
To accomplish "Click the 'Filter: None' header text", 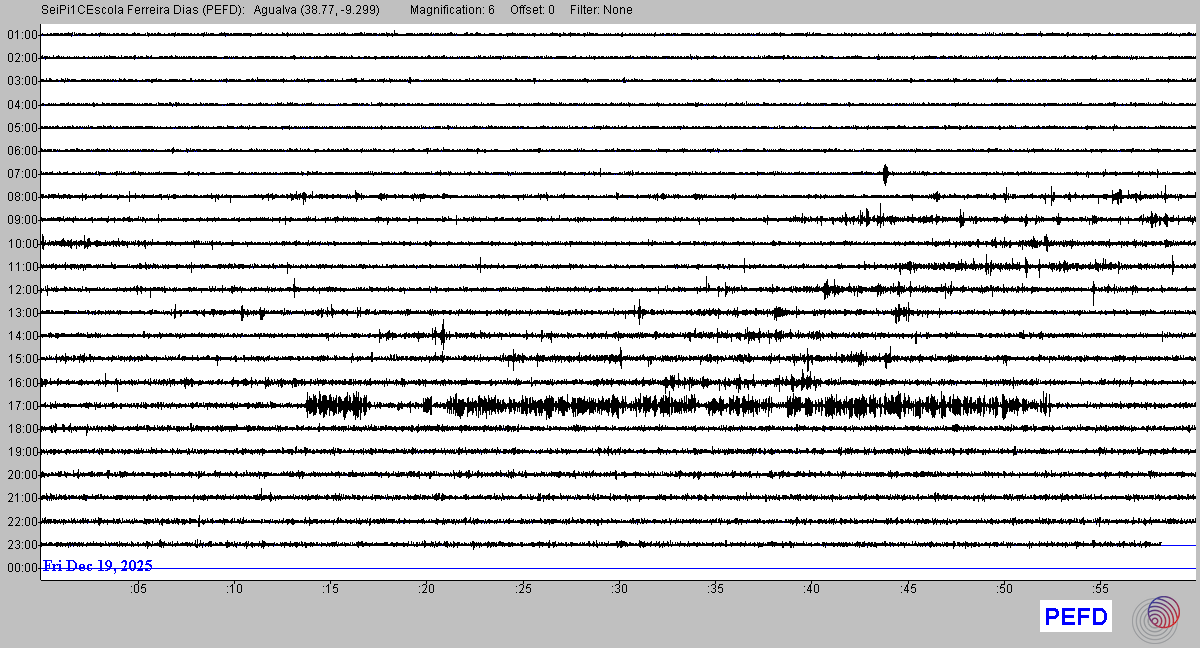I will click(x=601, y=10).
